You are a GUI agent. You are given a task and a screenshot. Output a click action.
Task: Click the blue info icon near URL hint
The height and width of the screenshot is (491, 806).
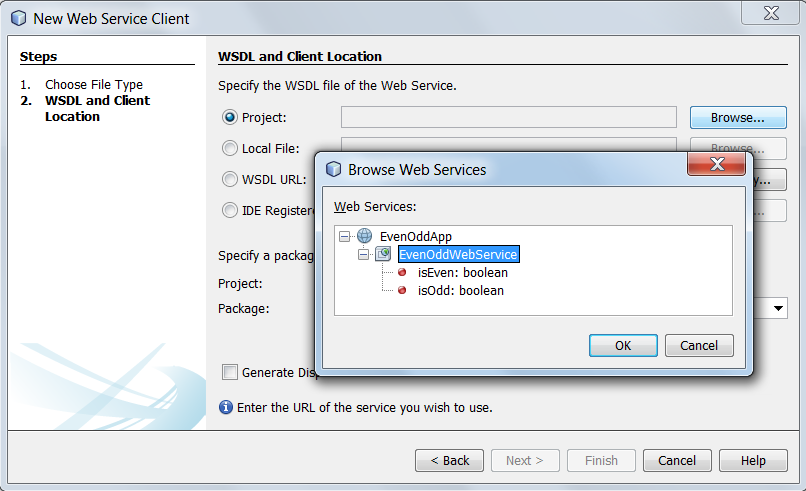click(x=226, y=407)
